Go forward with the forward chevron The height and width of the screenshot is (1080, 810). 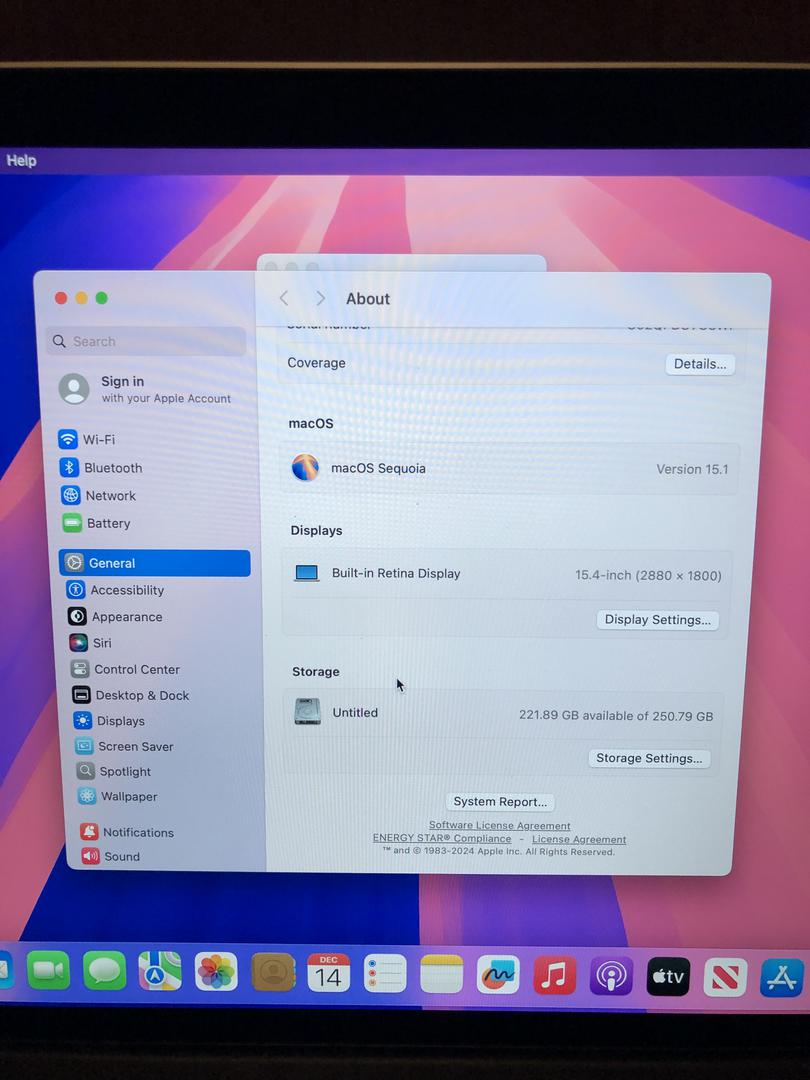tap(320, 298)
